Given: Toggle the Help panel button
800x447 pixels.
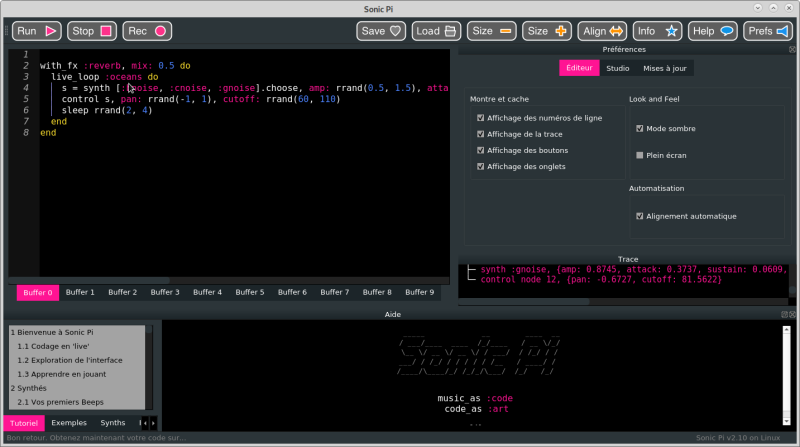Looking at the screenshot, I should [714, 31].
